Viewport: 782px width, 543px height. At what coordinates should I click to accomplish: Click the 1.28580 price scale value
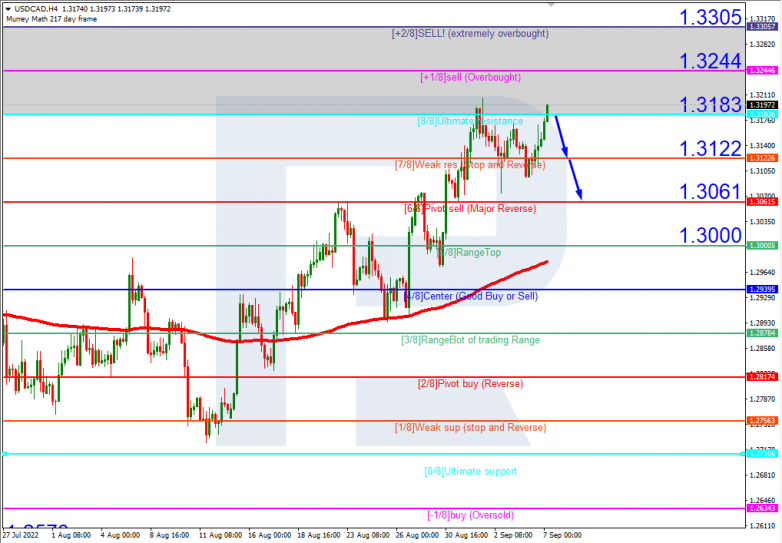pyautogui.click(x=763, y=348)
